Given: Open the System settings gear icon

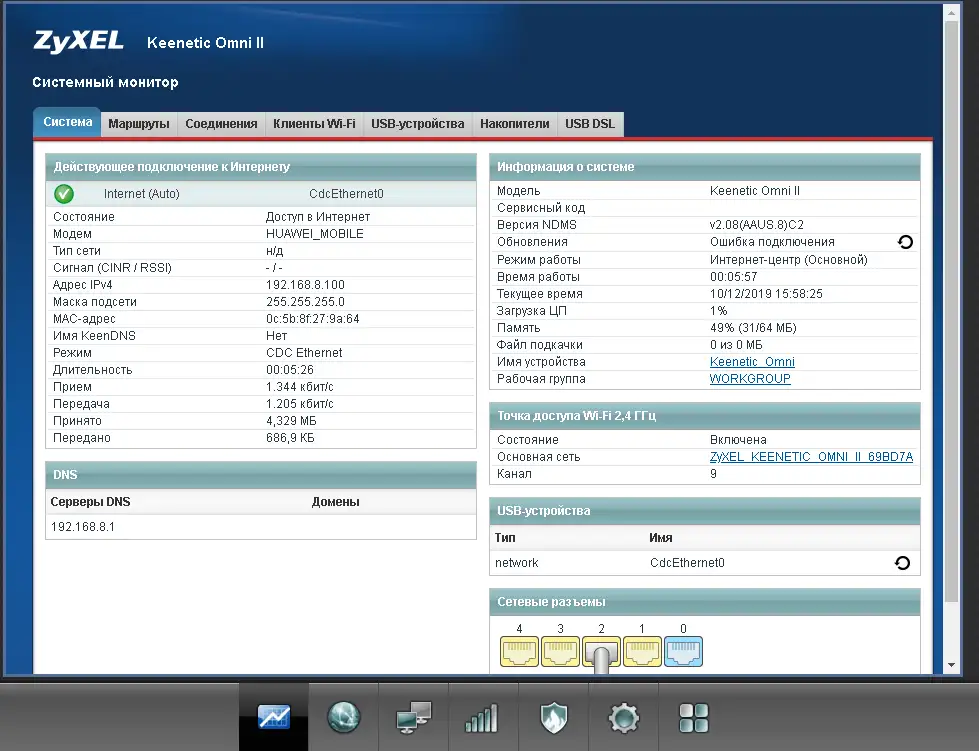Looking at the screenshot, I should pyautogui.click(x=624, y=717).
